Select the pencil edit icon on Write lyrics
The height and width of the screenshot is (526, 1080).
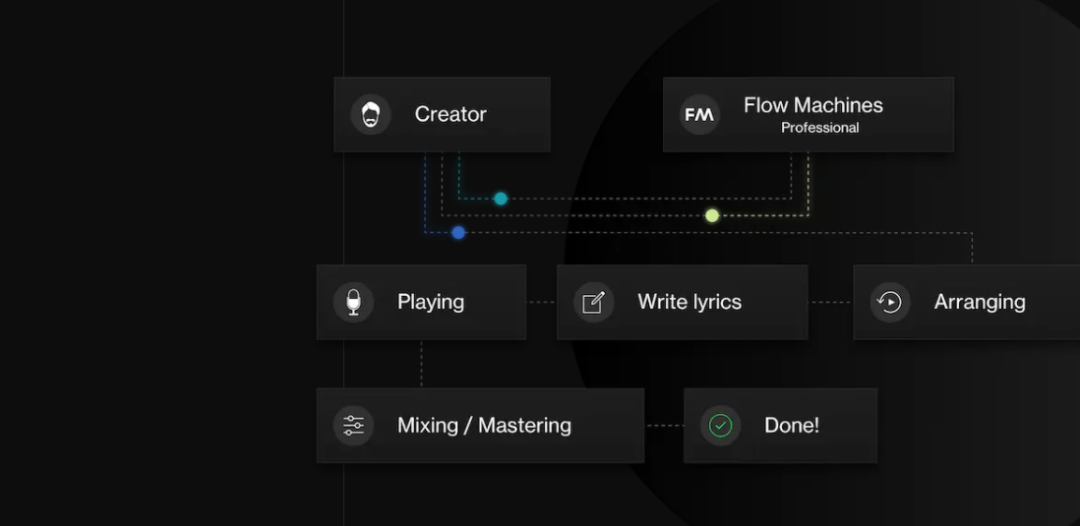point(593,302)
